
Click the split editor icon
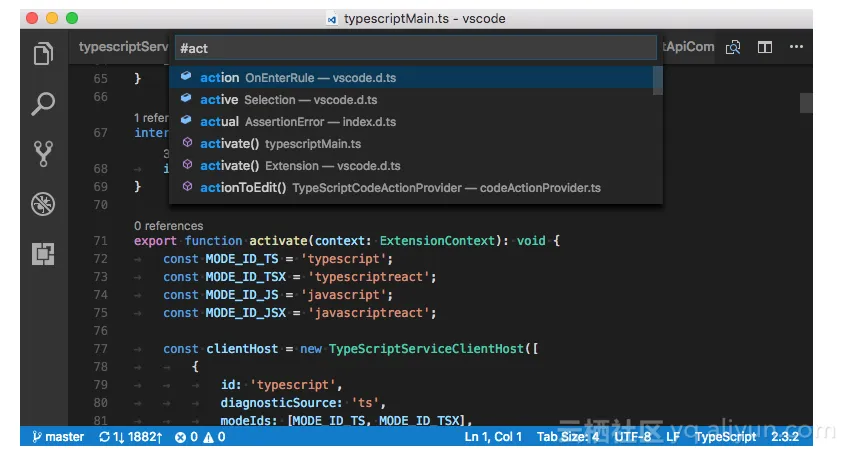(x=765, y=47)
